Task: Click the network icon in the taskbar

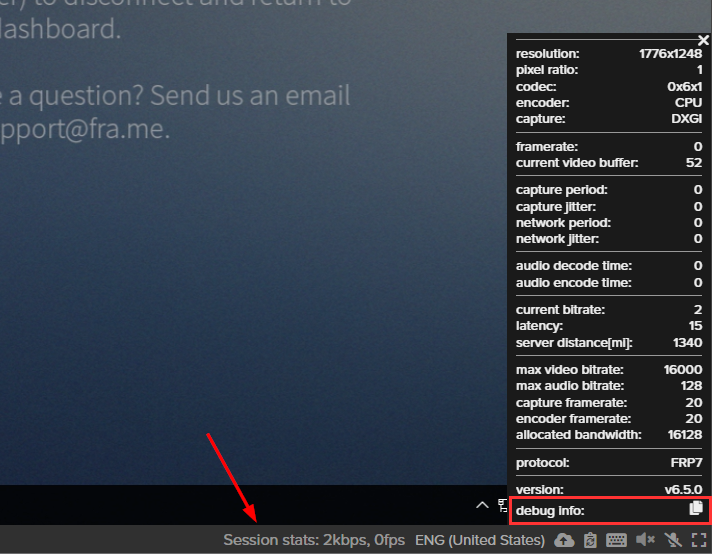Action: pos(503,506)
